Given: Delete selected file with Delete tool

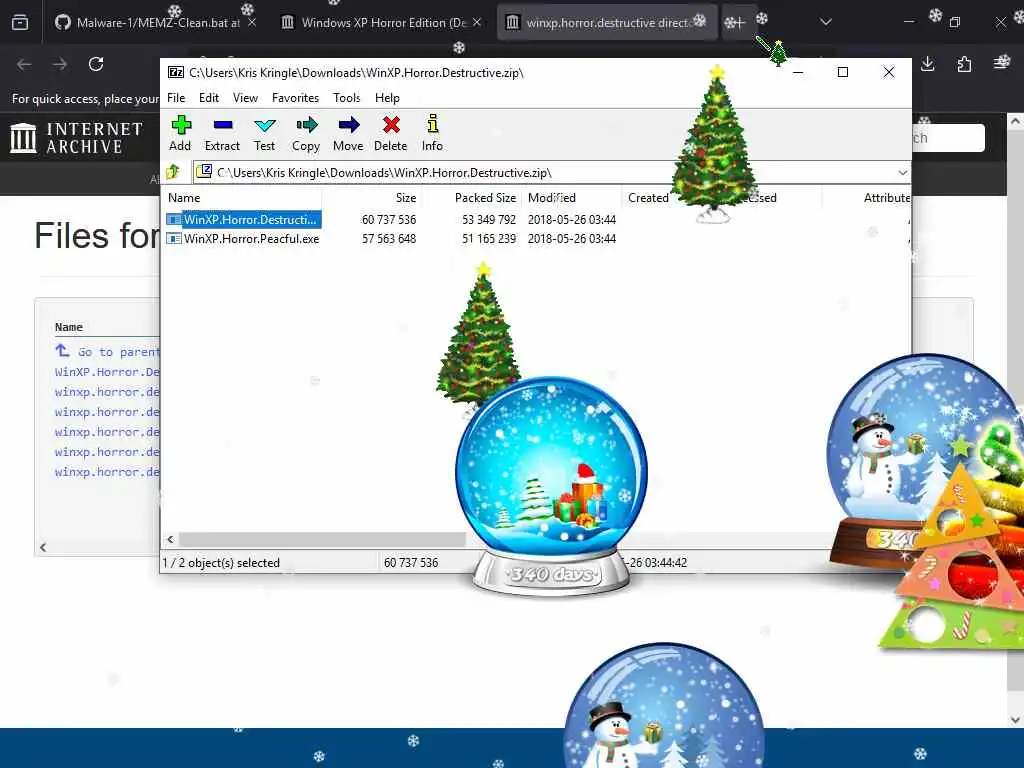Looking at the screenshot, I should point(391,134).
